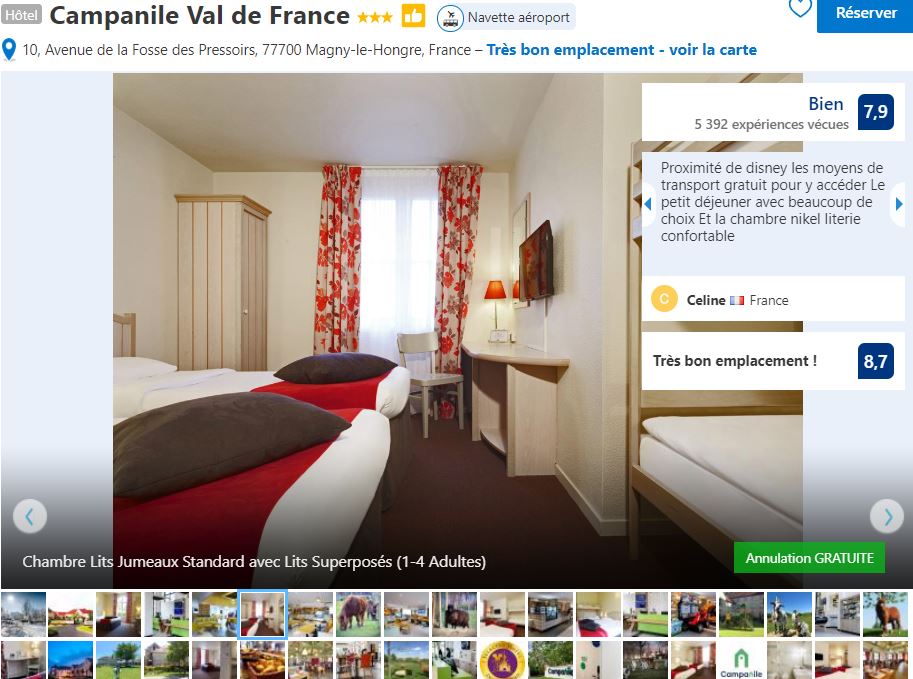Click the 7,9 review score badge
The height and width of the screenshot is (679, 913).
pyautogui.click(x=875, y=112)
